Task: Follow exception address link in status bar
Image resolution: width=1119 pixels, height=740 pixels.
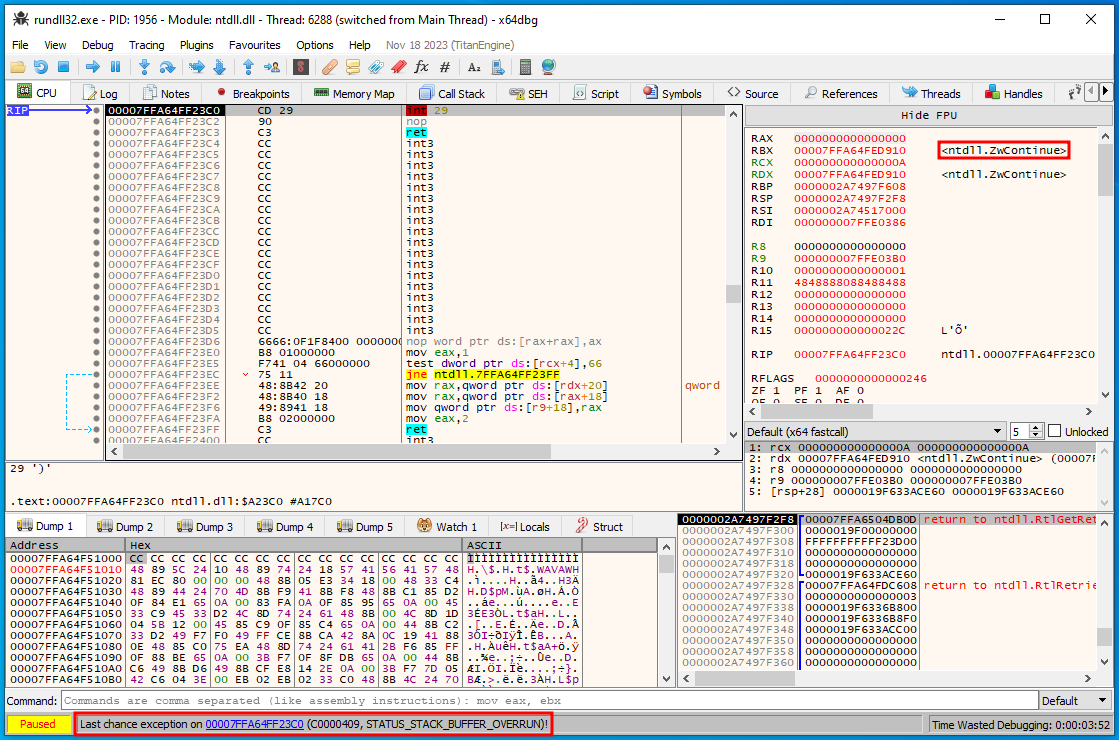Action: point(254,723)
